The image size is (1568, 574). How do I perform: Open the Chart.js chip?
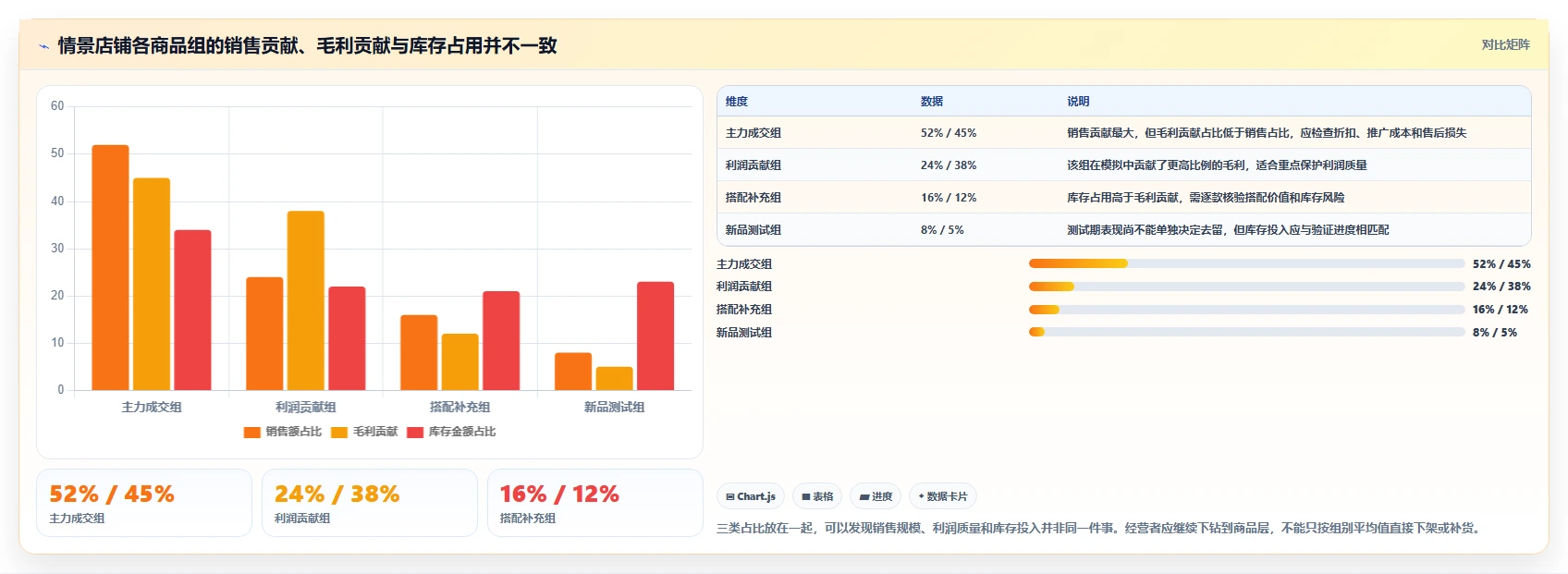click(751, 496)
